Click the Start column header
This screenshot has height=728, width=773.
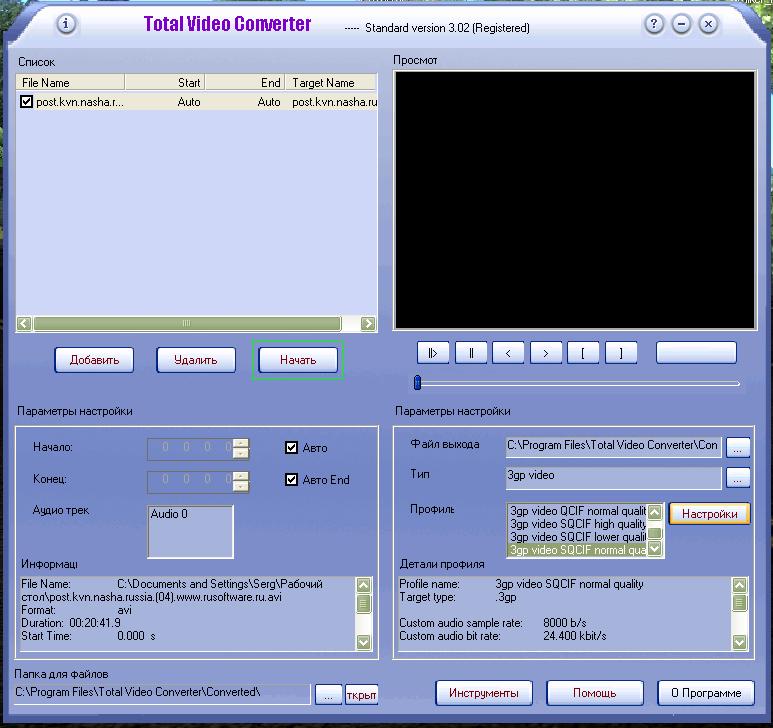pos(165,82)
